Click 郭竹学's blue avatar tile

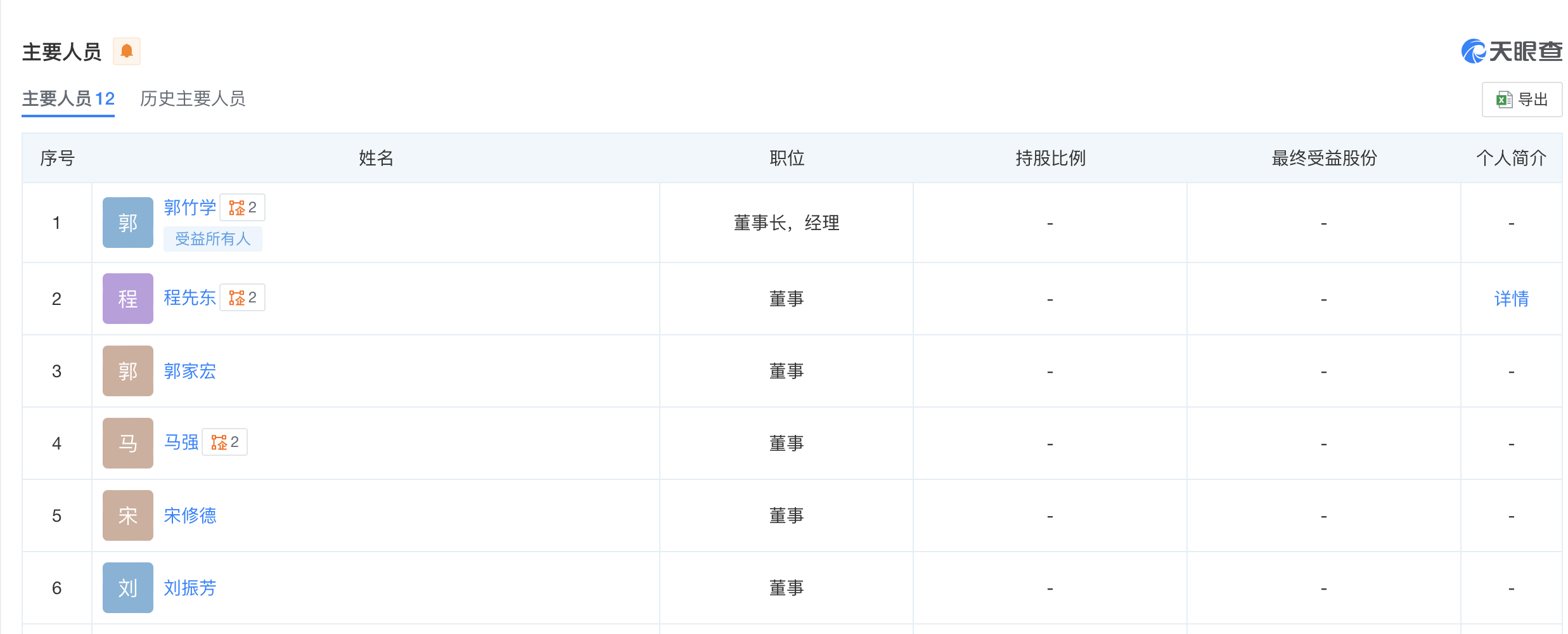(x=128, y=223)
